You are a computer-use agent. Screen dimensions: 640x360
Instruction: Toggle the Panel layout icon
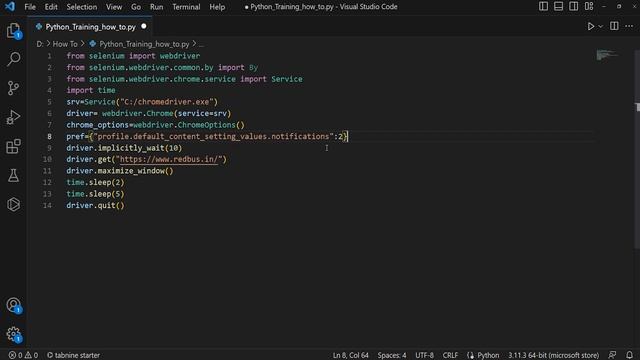click(x=558, y=7)
